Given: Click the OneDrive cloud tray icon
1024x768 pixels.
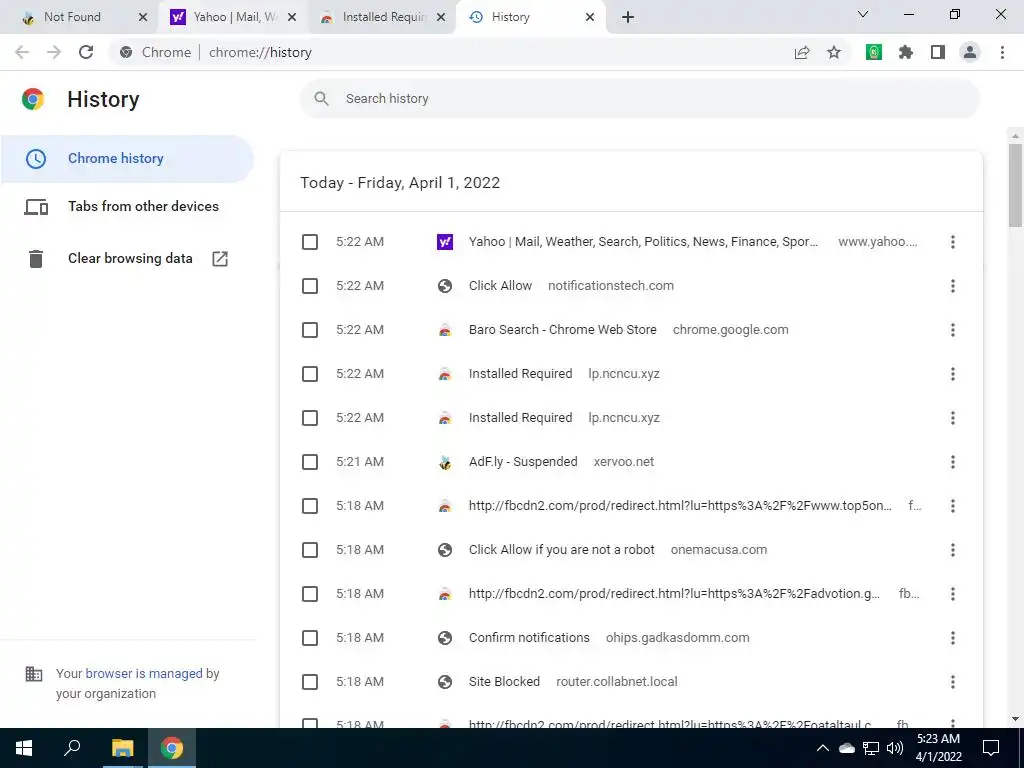Looking at the screenshot, I should tap(847, 748).
